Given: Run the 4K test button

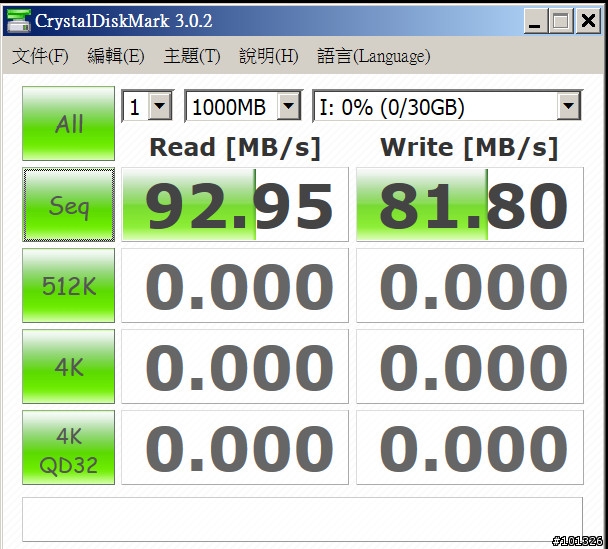Looking at the screenshot, I should click(69, 366).
